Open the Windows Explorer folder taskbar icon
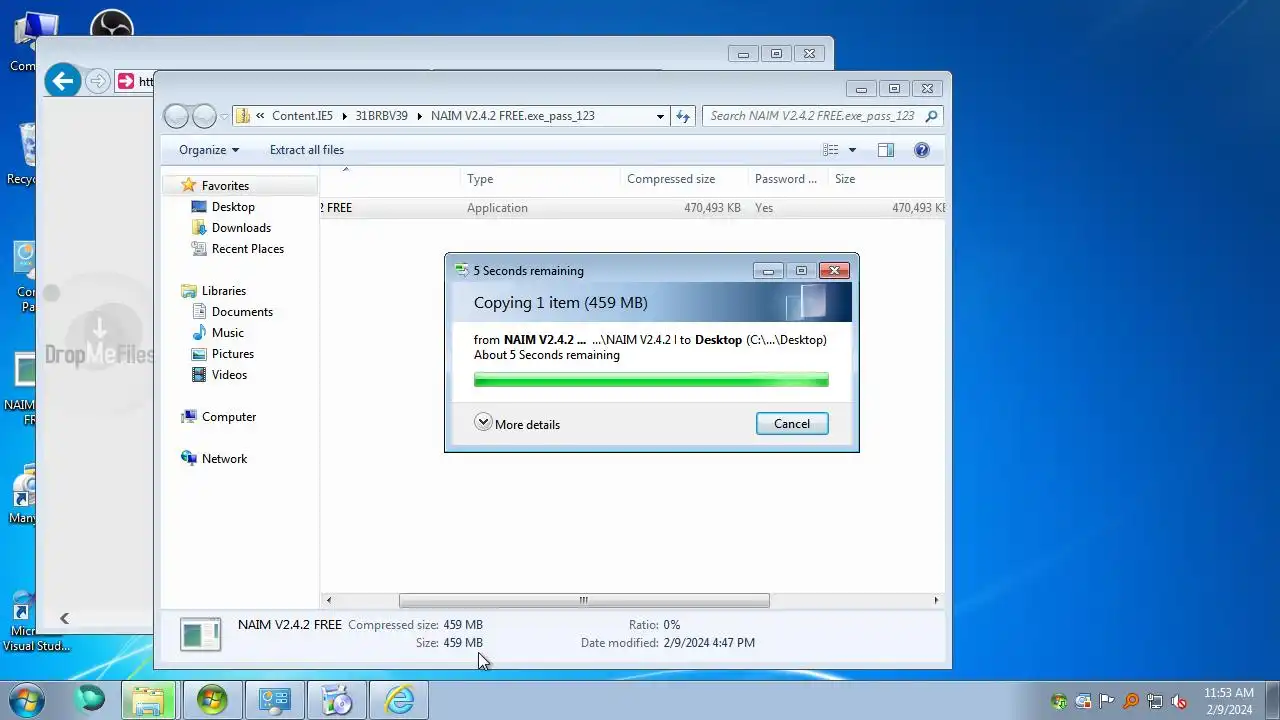This screenshot has width=1280, height=720. tap(149, 700)
